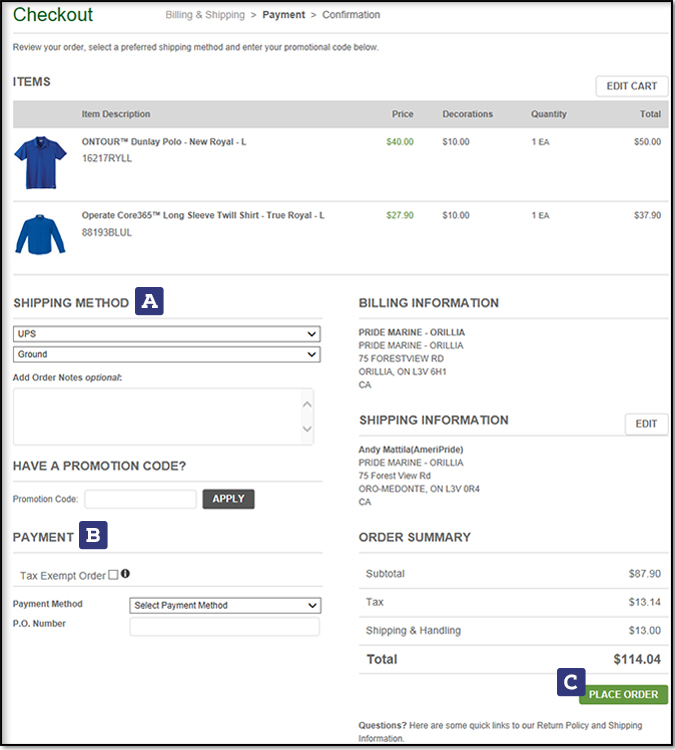Screen dimensions: 675x750
Task: Open the Ground shipping service dropdown
Action: [166, 354]
